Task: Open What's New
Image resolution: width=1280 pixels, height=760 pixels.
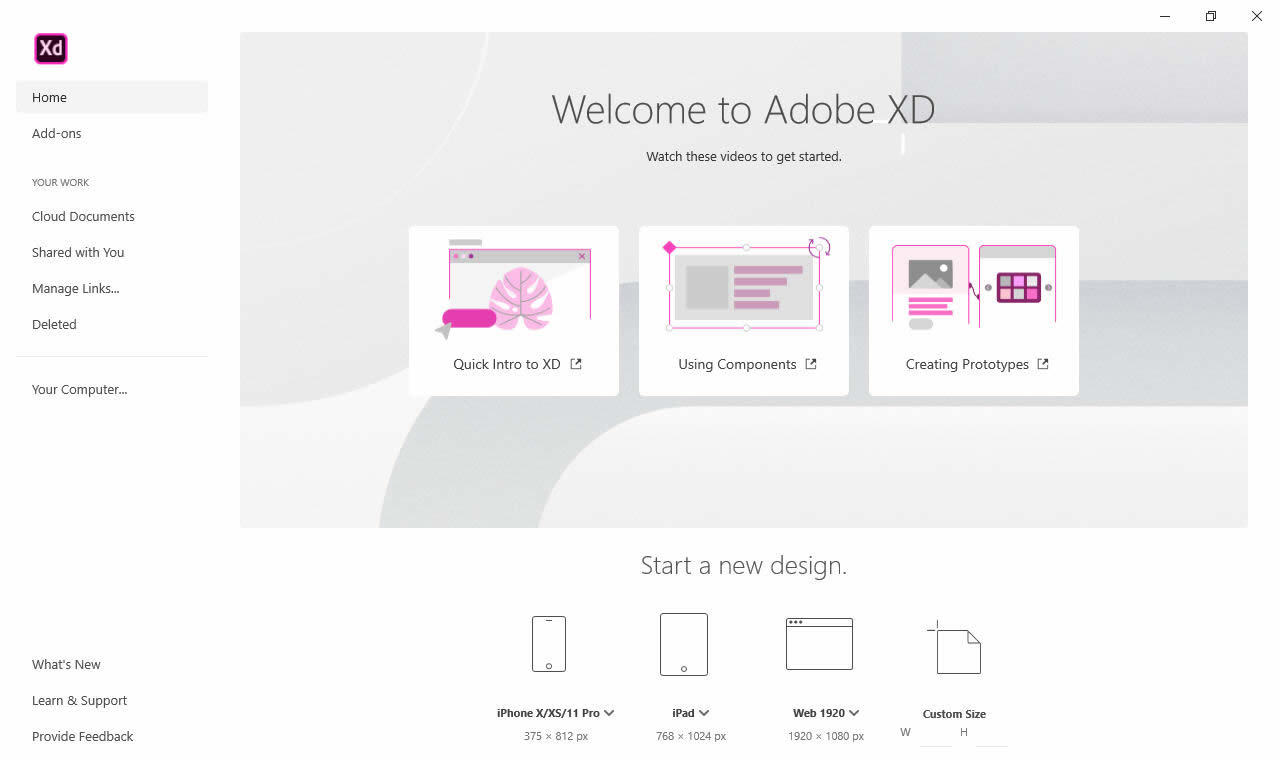Action: point(66,664)
